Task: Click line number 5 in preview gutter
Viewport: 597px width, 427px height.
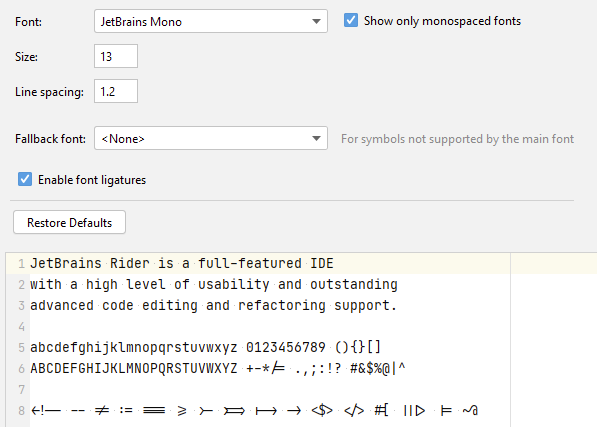Action: pyautogui.click(x=21, y=347)
